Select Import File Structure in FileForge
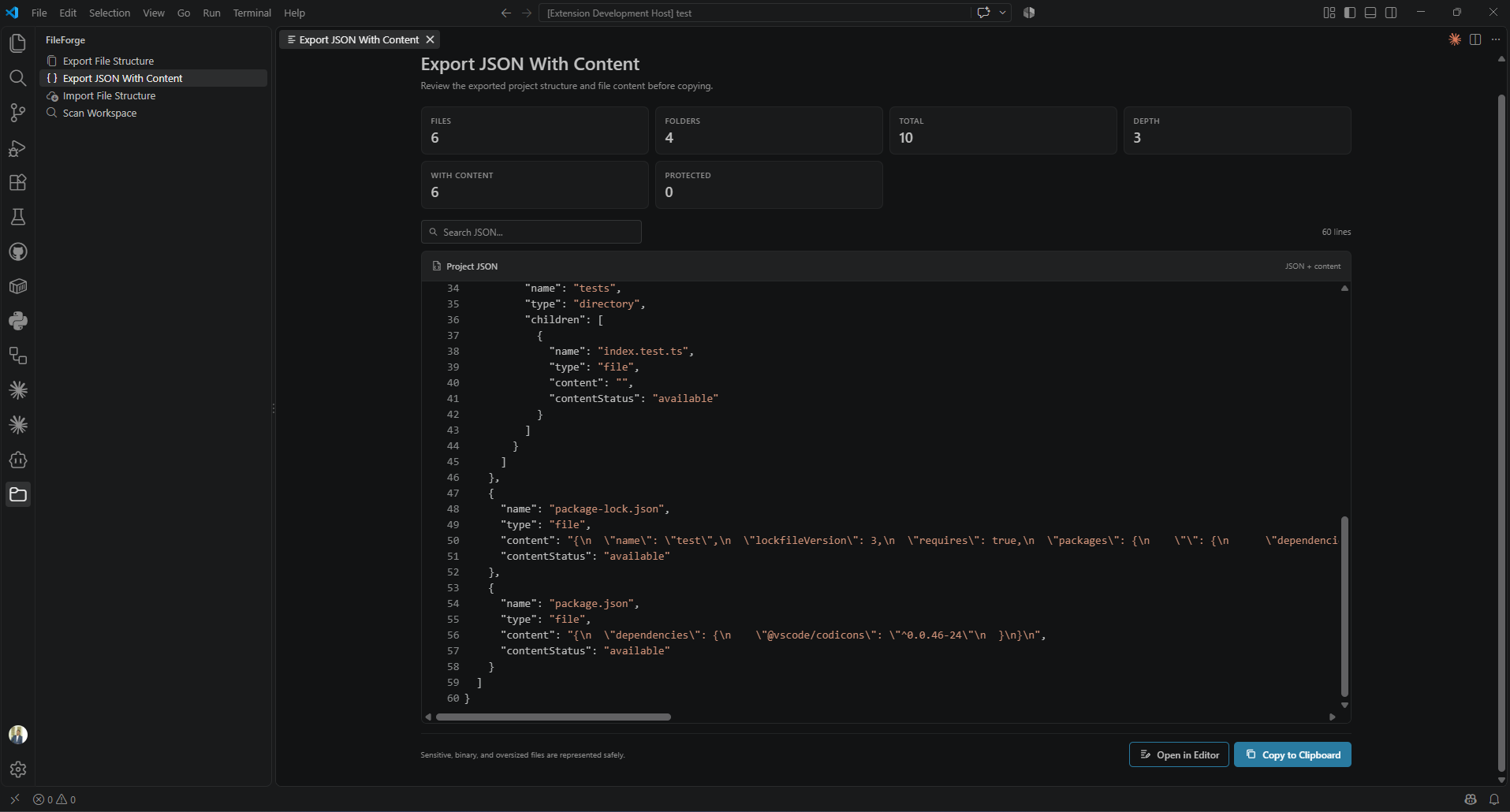 coord(154,95)
